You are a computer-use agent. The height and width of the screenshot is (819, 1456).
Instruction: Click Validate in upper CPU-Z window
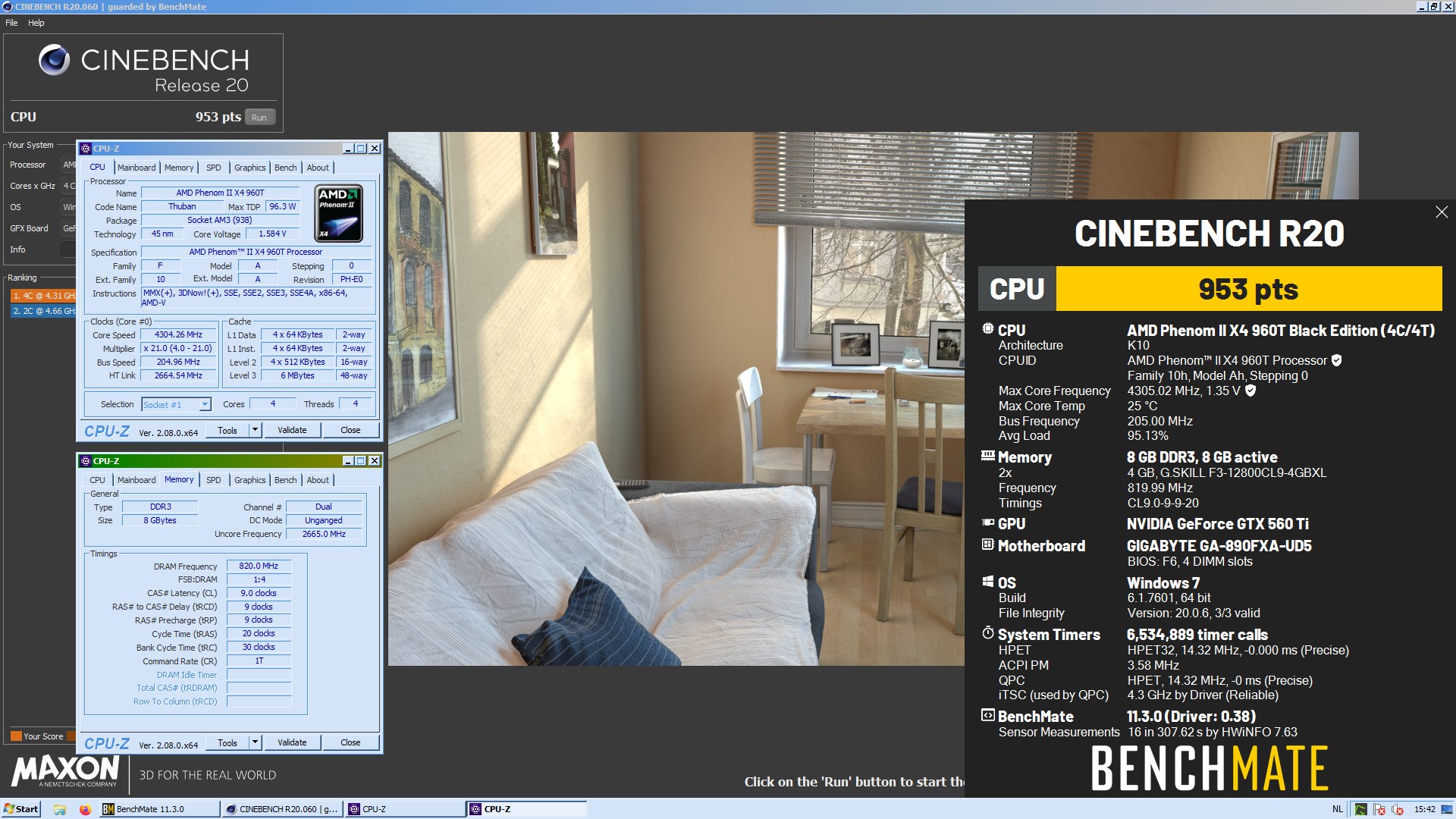click(x=292, y=430)
